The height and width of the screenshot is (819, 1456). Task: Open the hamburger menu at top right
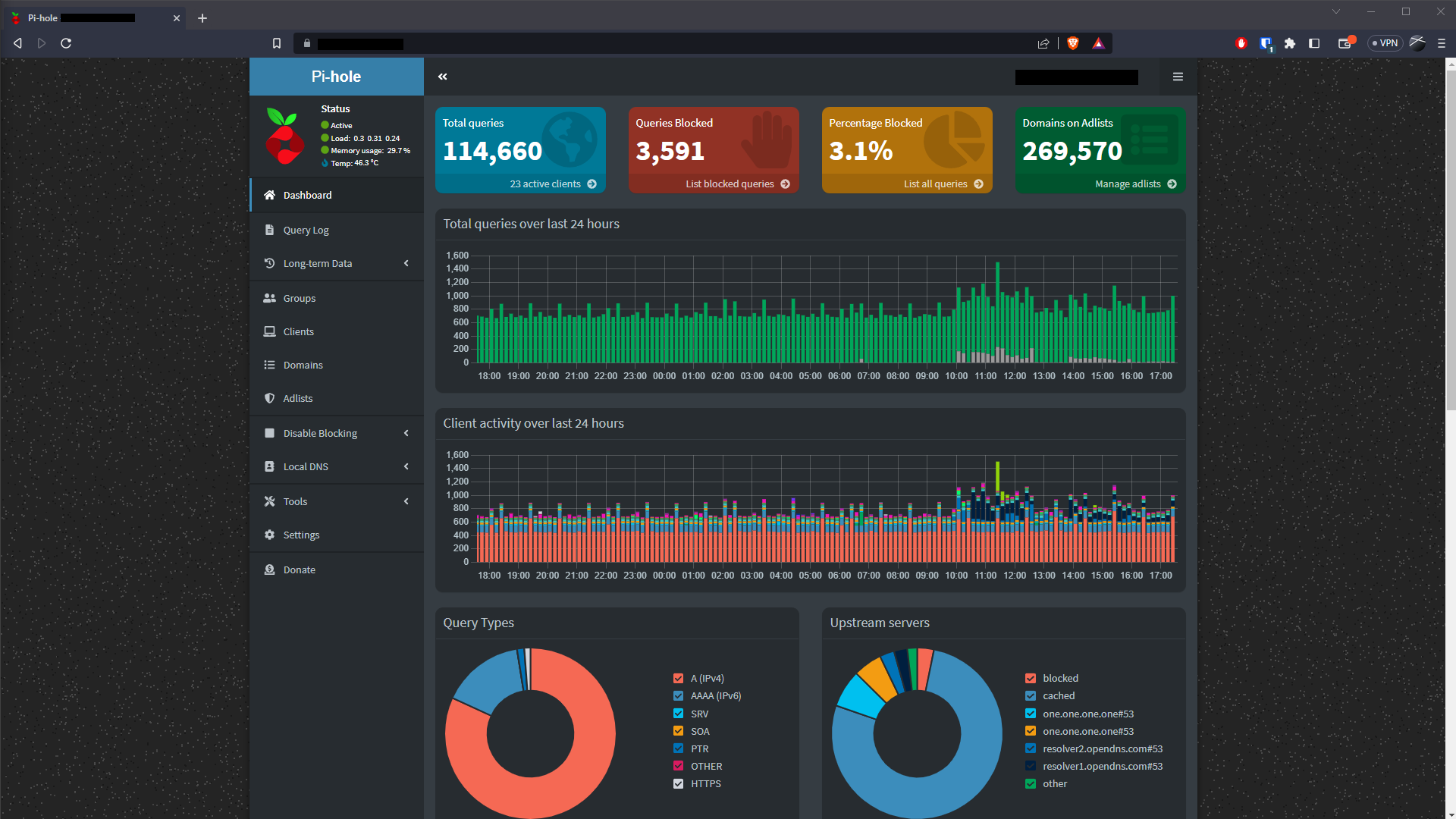pos(1178,77)
